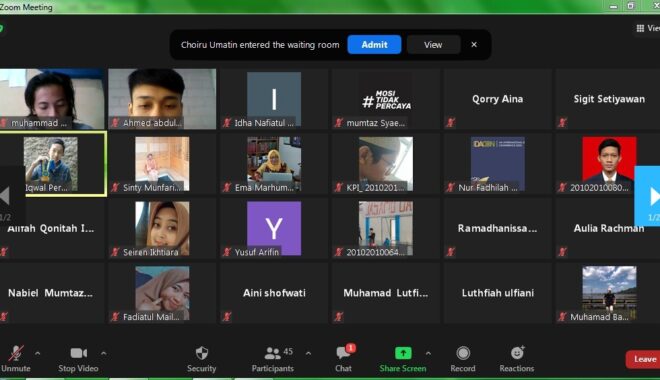Open audio options arrow beside Unmute
The height and width of the screenshot is (380, 660).
pyautogui.click(x=37, y=353)
